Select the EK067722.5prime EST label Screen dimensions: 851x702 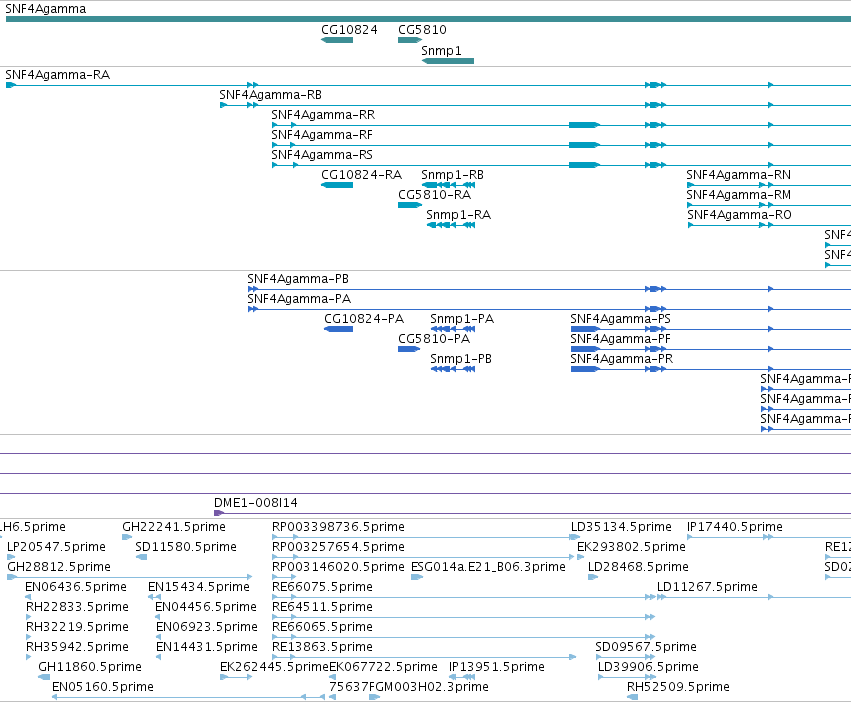point(383,667)
